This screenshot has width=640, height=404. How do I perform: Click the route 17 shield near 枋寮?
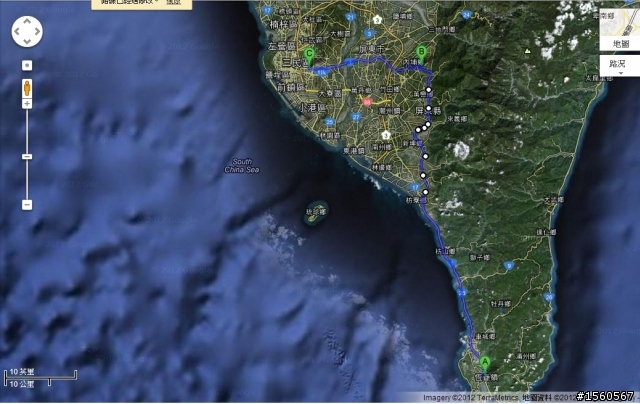(415, 187)
